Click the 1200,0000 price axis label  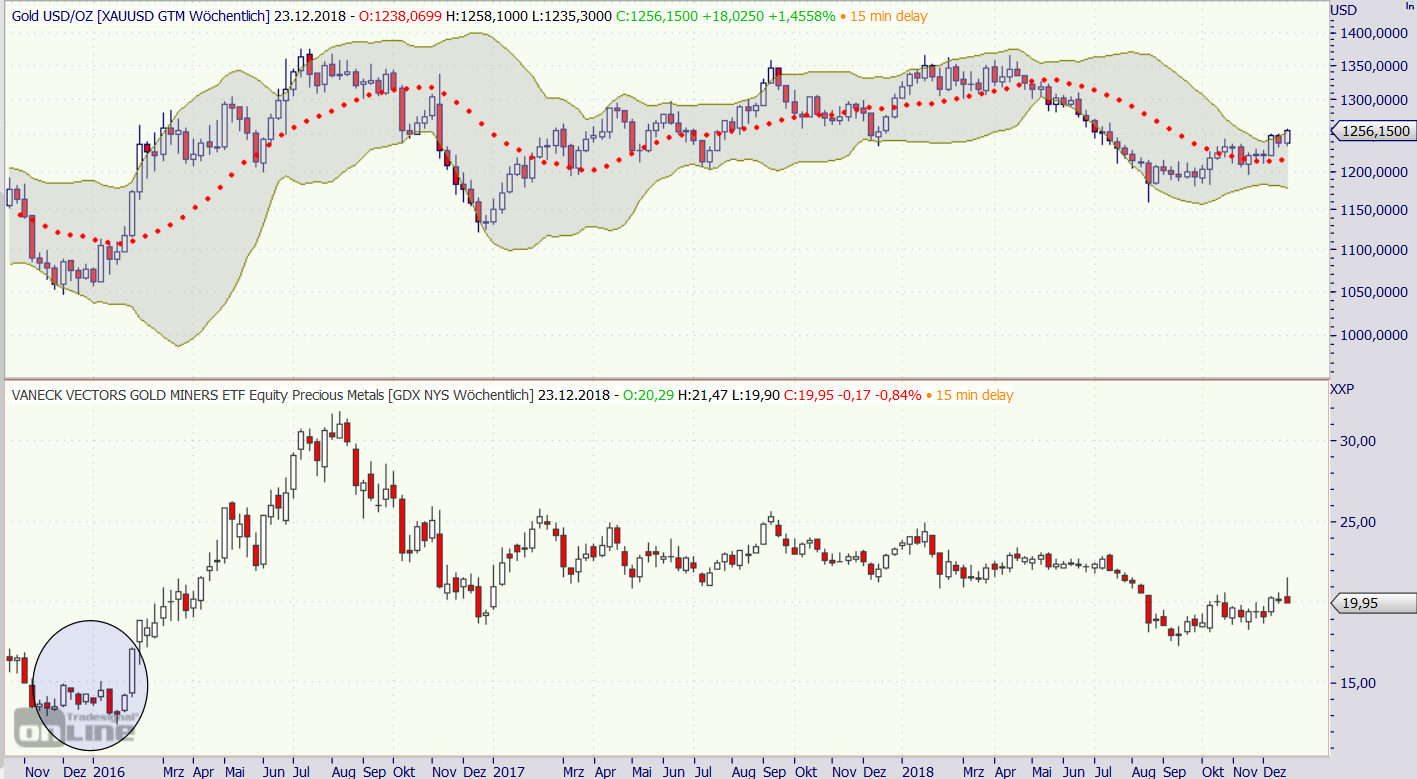coord(1375,172)
